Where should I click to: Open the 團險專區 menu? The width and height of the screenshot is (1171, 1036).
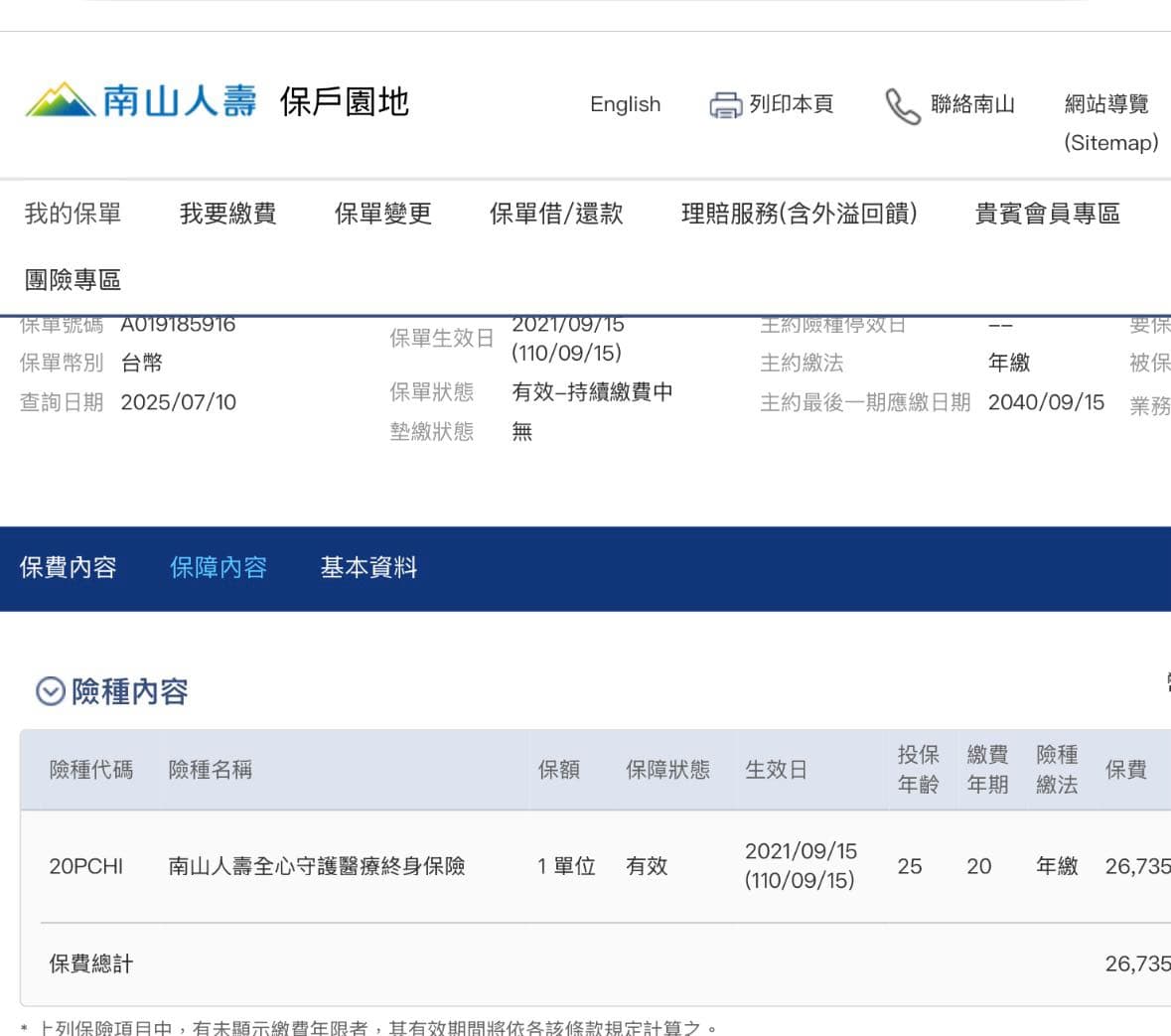[x=73, y=280]
